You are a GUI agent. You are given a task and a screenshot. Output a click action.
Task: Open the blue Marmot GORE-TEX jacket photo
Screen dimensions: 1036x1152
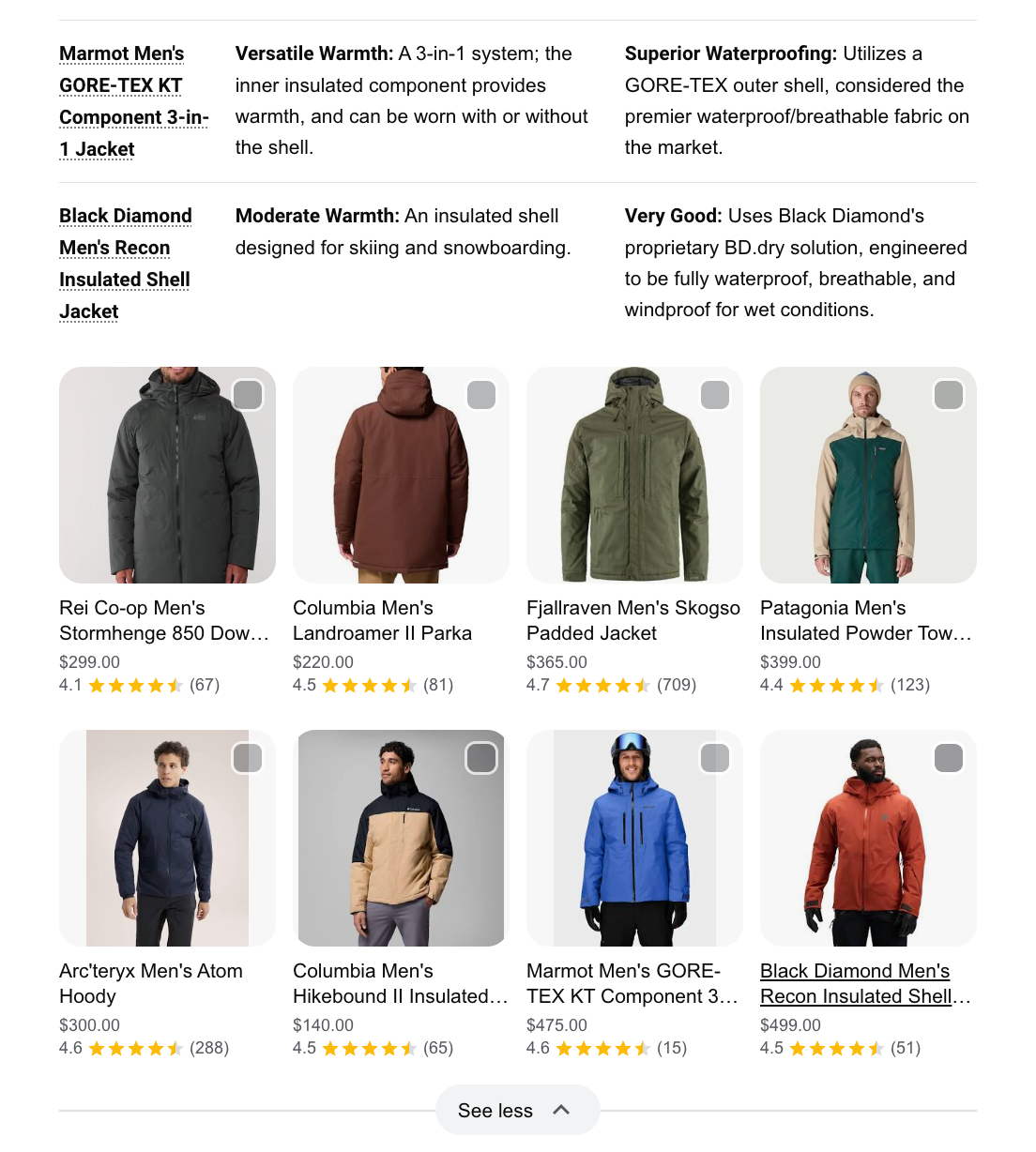point(634,838)
